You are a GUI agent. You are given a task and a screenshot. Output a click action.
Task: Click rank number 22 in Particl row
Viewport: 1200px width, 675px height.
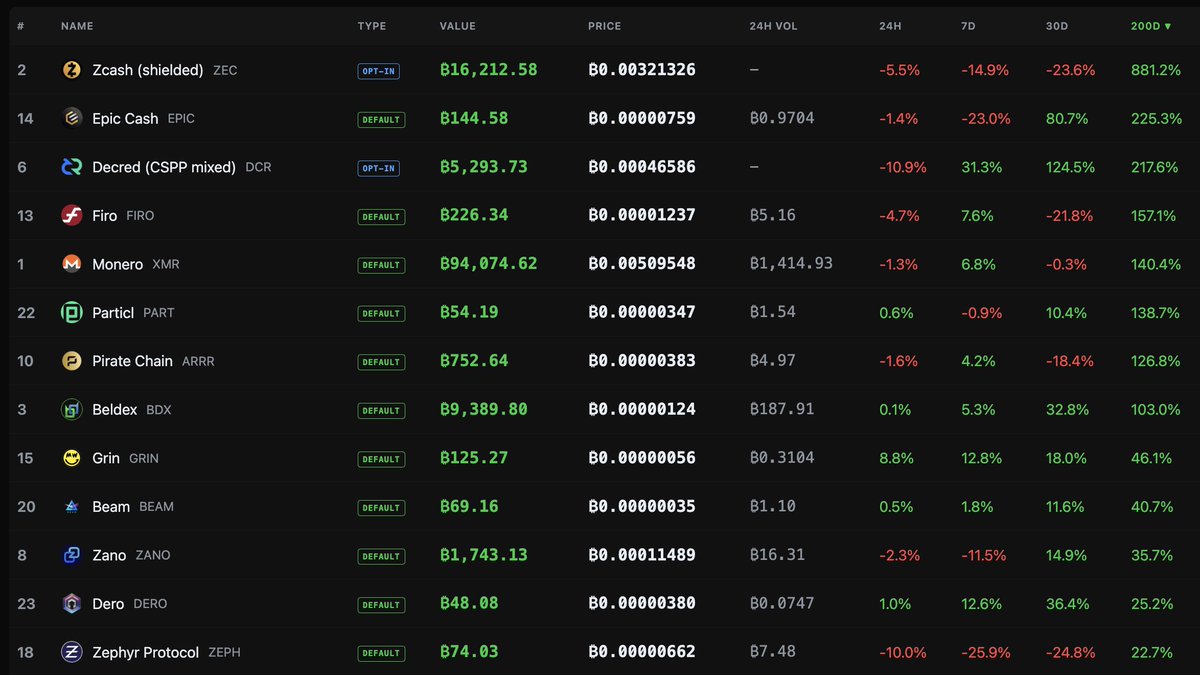coord(26,313)
